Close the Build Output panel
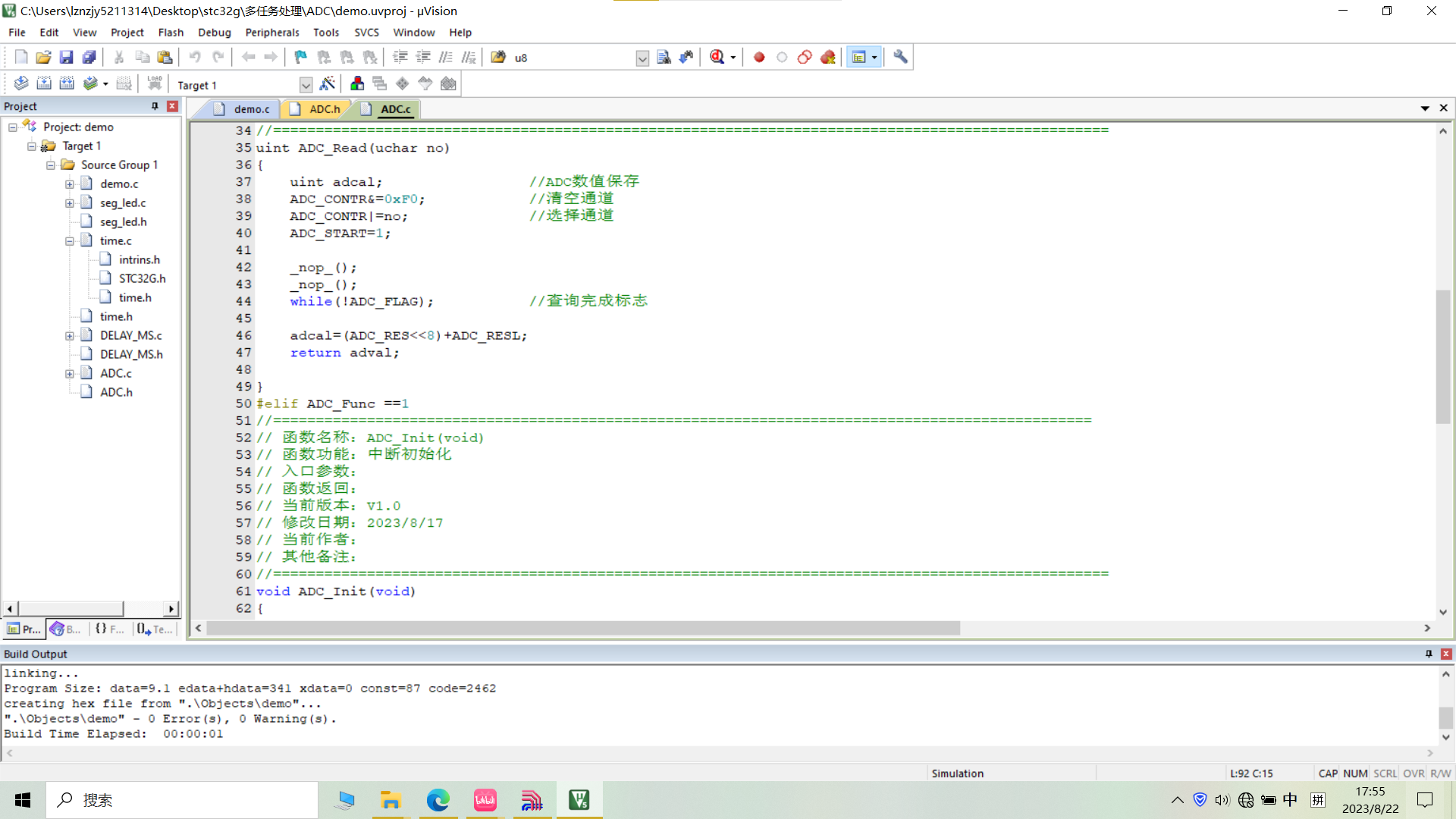1456x819 pixels. [x=1446, y=654]
